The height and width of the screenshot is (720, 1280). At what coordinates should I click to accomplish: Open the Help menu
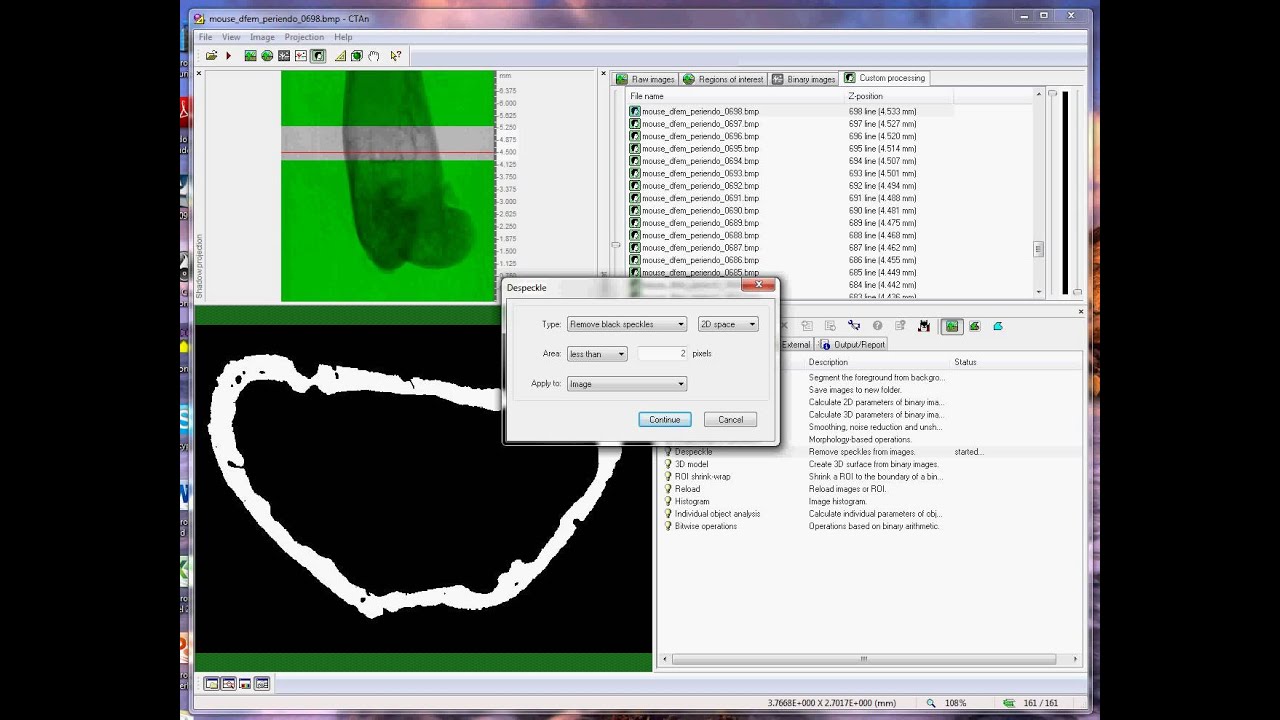[343, 37]
